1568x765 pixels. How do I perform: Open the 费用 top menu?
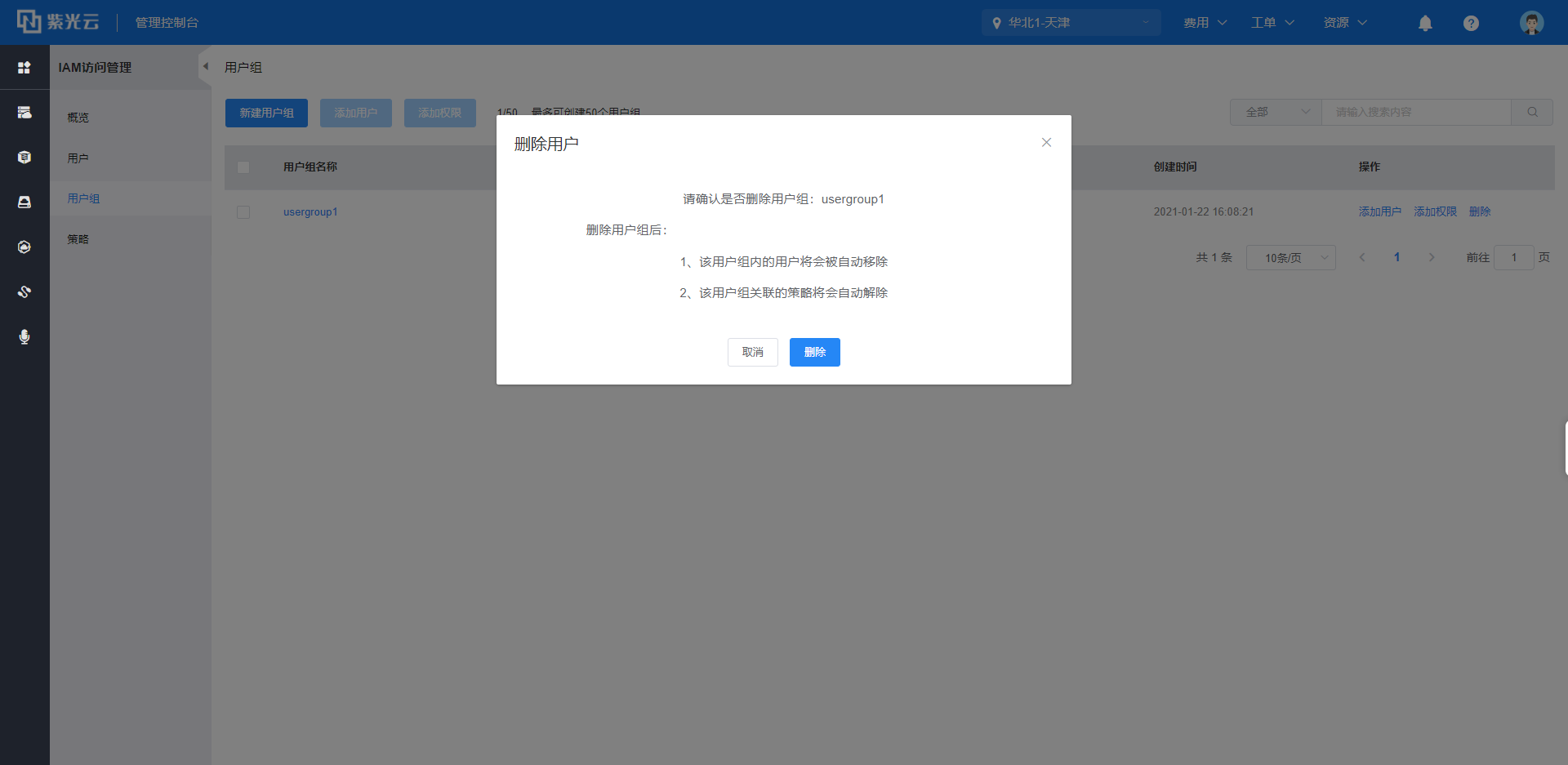click(1205, 23)
